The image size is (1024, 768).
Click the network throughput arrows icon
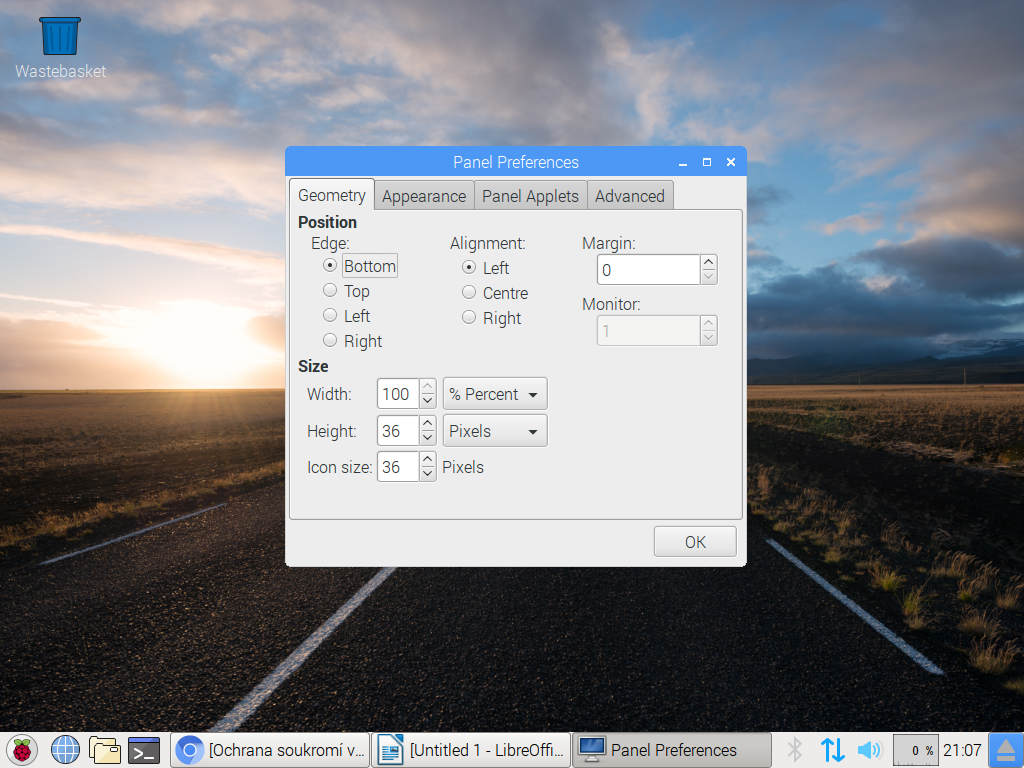click(833, 750)
